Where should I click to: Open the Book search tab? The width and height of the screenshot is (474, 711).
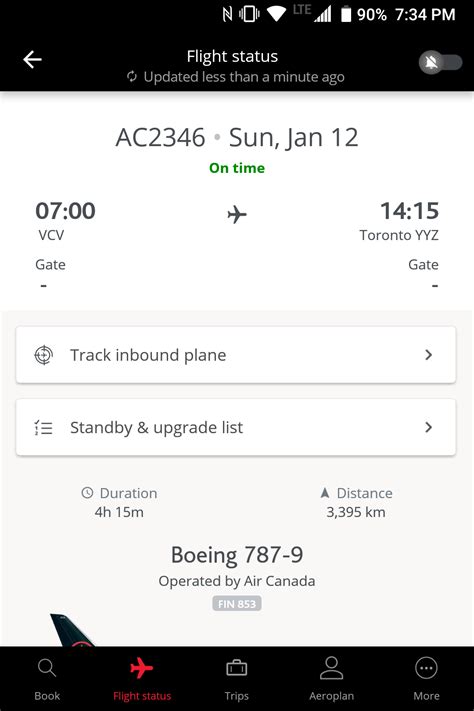[x=47, y=678]
